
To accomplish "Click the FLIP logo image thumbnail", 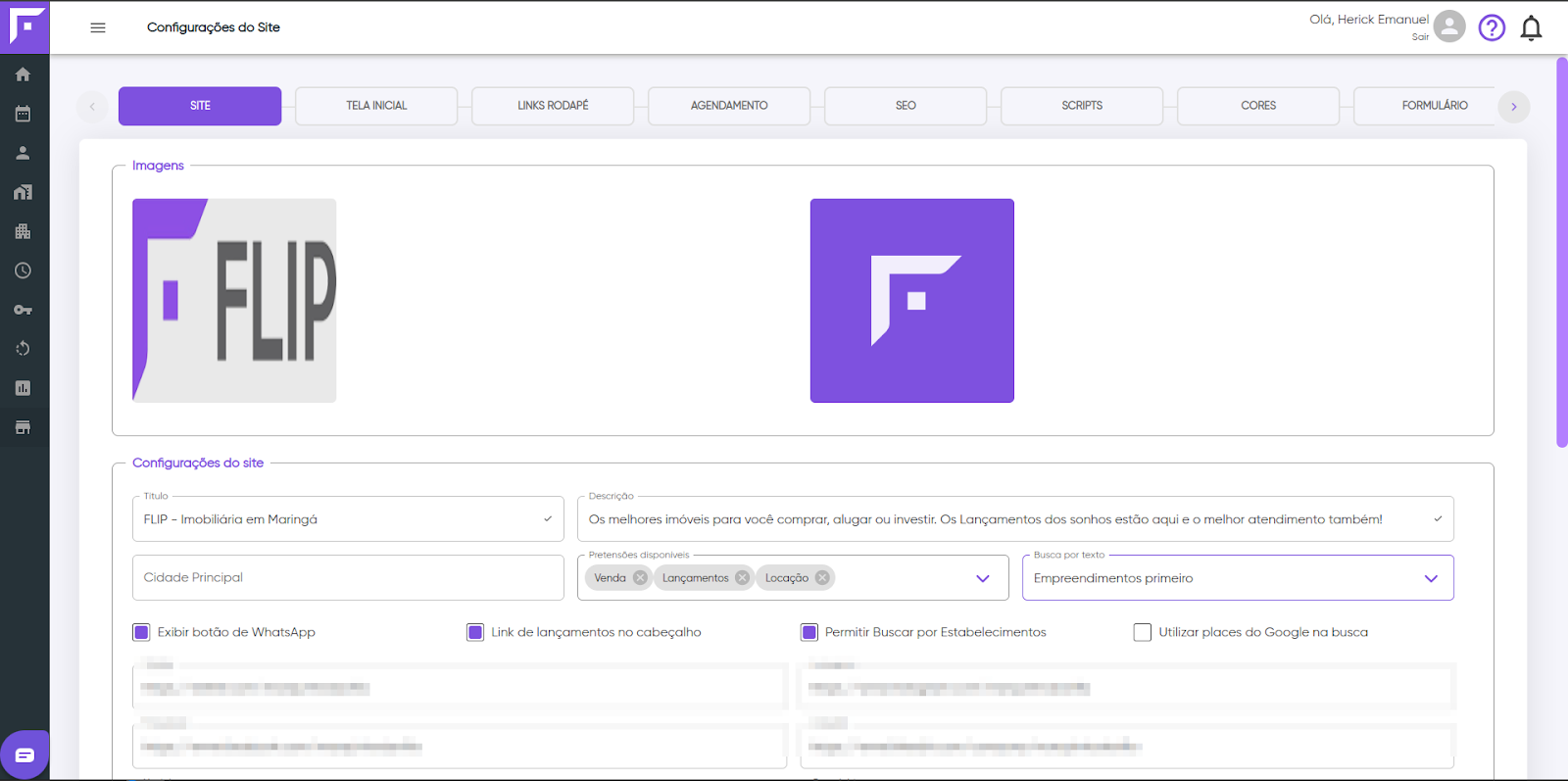I will (x=234, y=301).
